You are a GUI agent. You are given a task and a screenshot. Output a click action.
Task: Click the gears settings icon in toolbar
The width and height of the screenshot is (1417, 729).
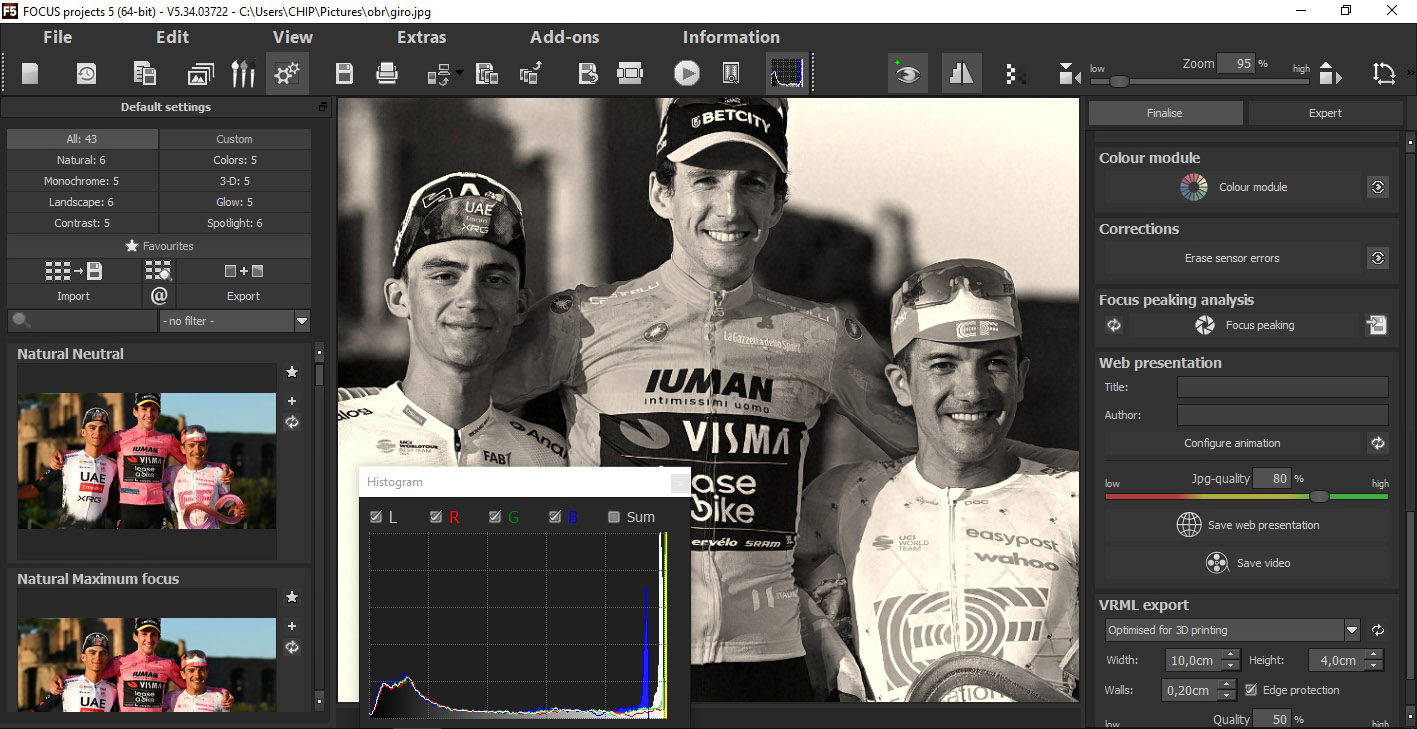[287, 73]
